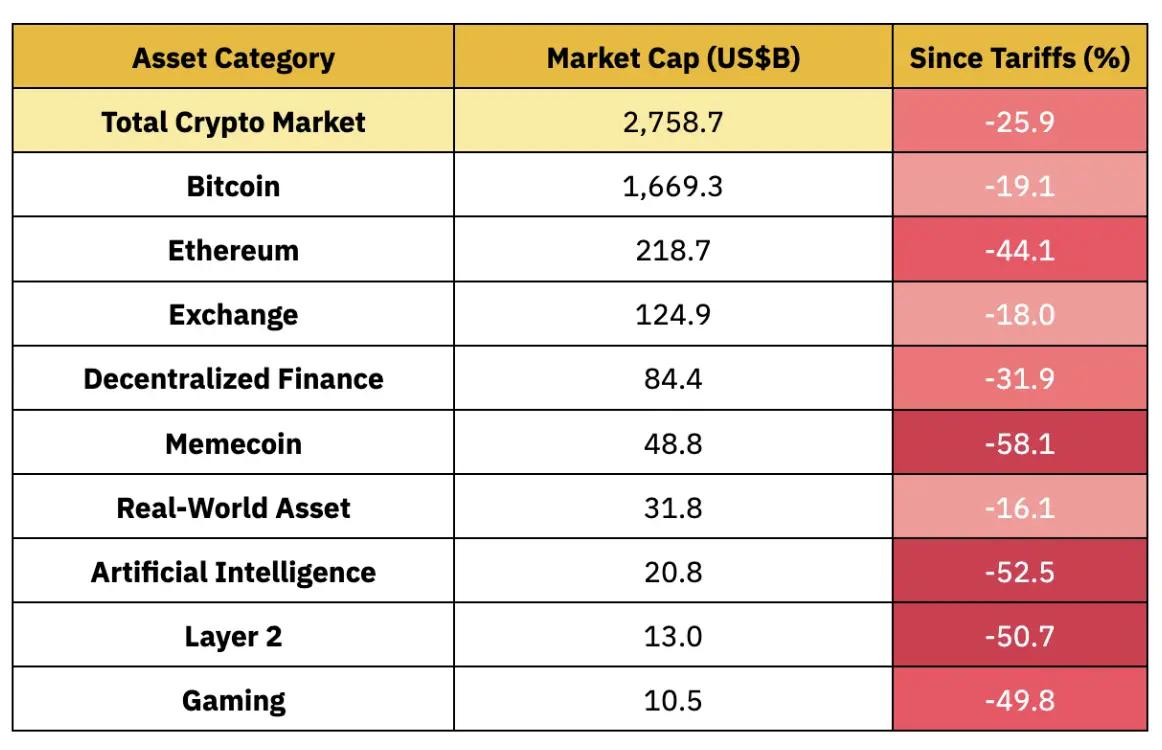Click the dark red -58.1 cell
The width and height of the screenshot is (1162, 750).
(1019, 443)
